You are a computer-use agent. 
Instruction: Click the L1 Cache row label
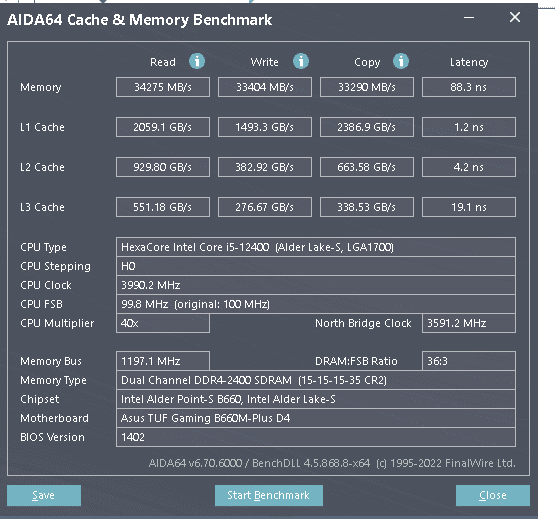click(42, 127)
